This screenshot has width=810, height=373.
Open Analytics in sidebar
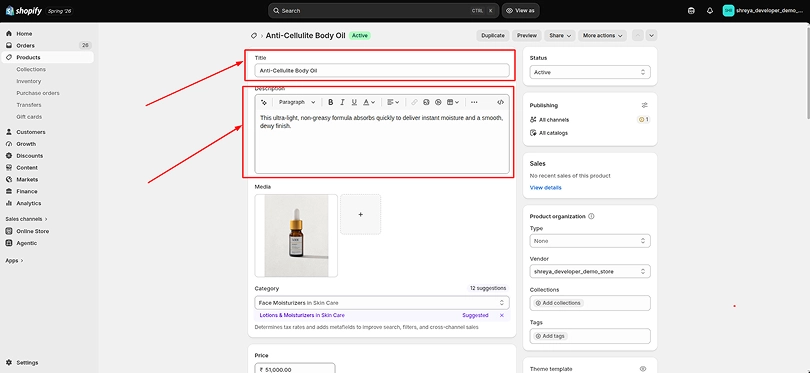pyautogui.click(x=28, y=203)
